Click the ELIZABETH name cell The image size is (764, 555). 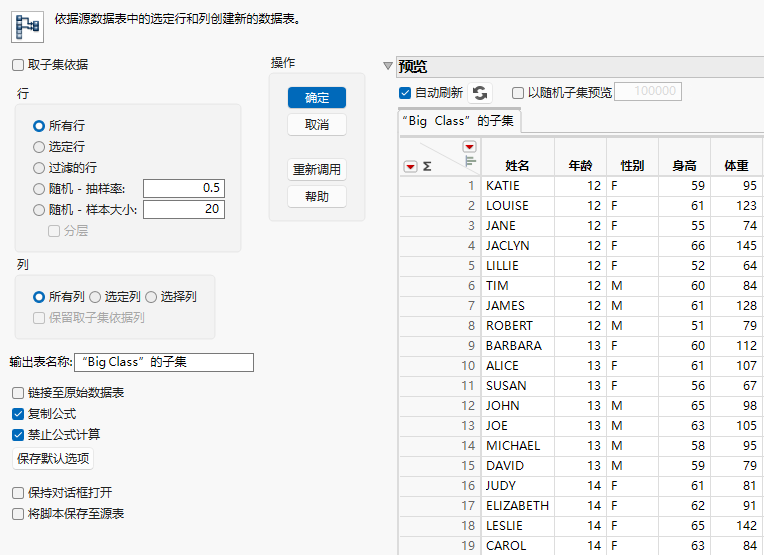[x=517, y=506]
